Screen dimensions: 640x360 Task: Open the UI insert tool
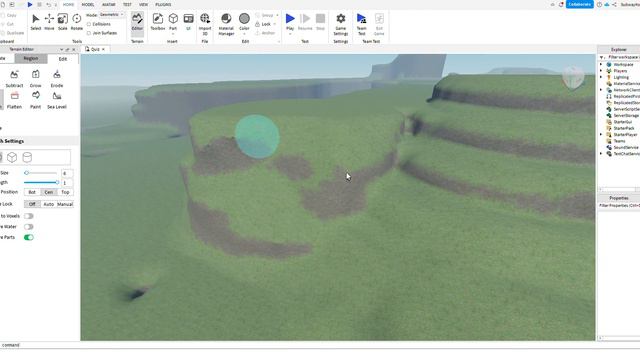pos(188,22)
